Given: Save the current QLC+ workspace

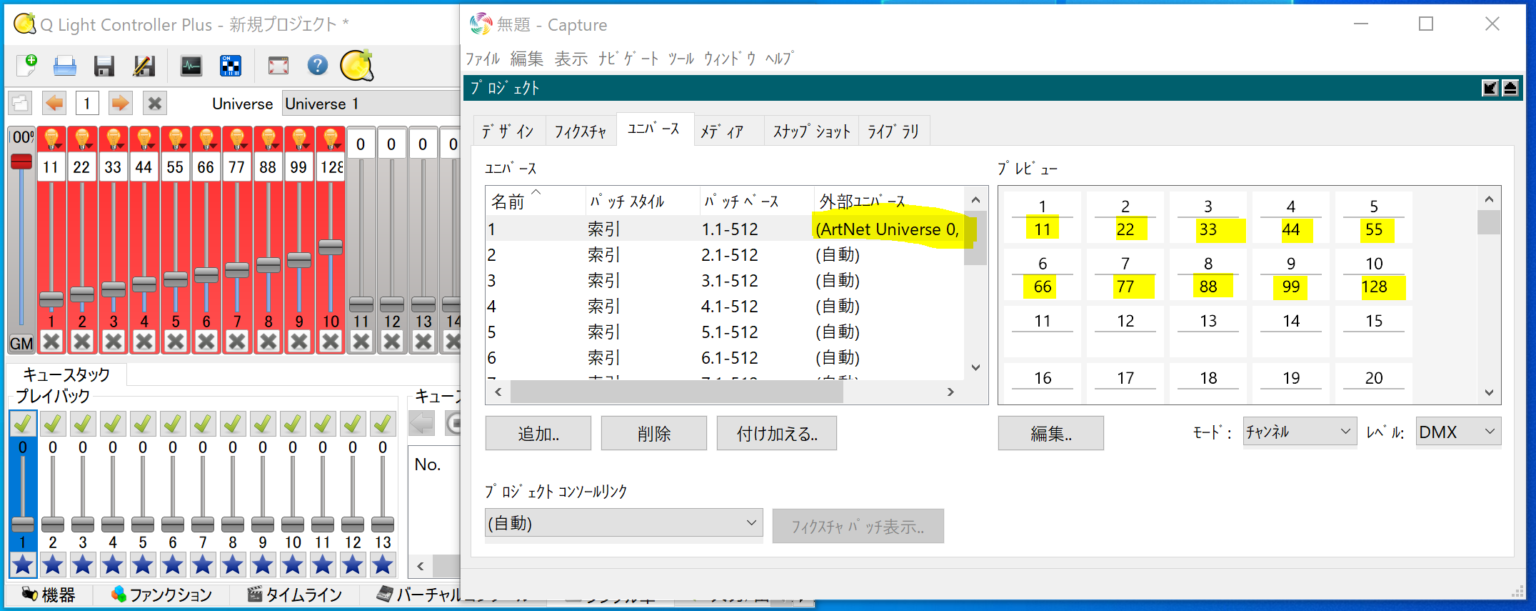Looking at the screenshot, I should [x=103, y=66].
